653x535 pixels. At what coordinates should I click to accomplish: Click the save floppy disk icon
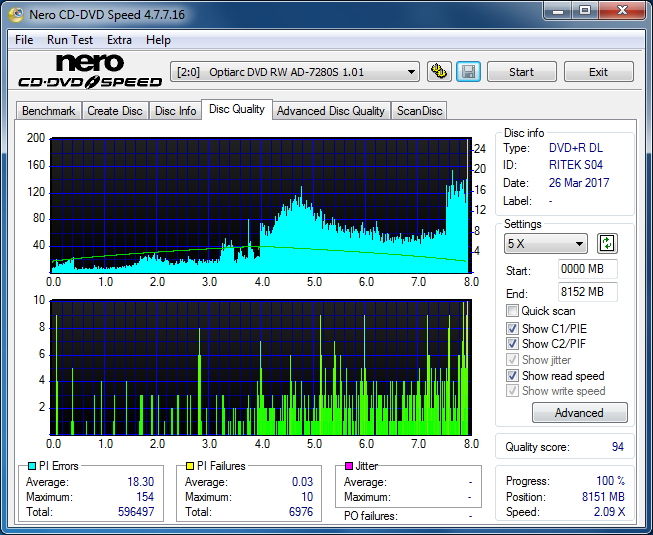[467, 72]
